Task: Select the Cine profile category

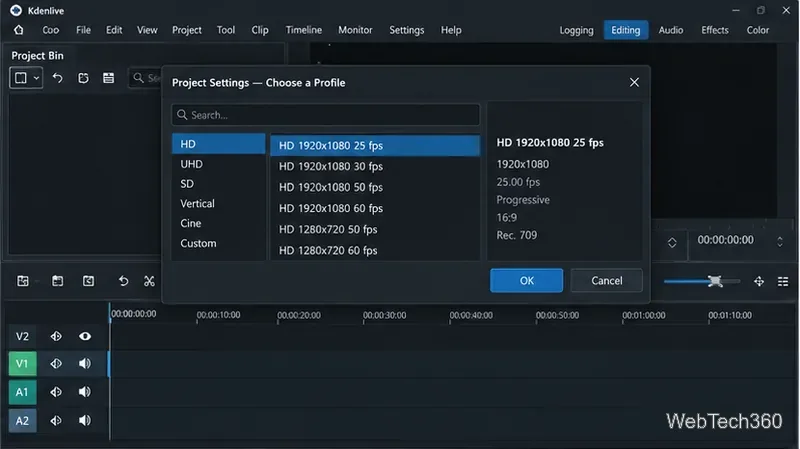Action: tap(218, 223)
